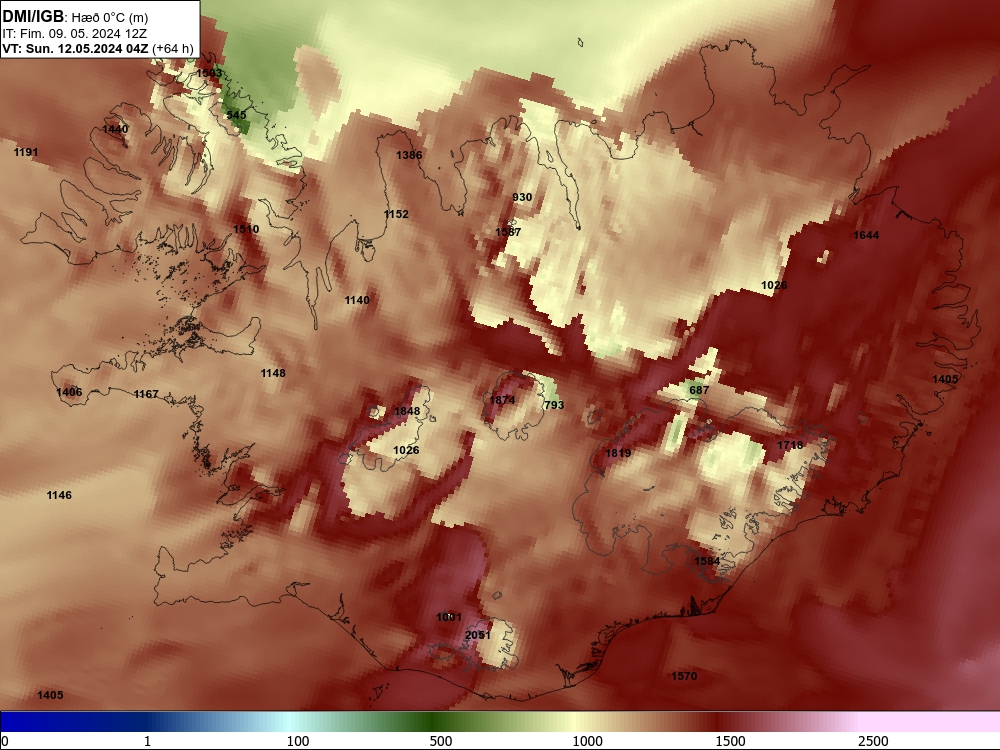Click the 1874 value on Hofsjökull
The height and width of the screenshot is (750, 1000).
click(502, 400)
